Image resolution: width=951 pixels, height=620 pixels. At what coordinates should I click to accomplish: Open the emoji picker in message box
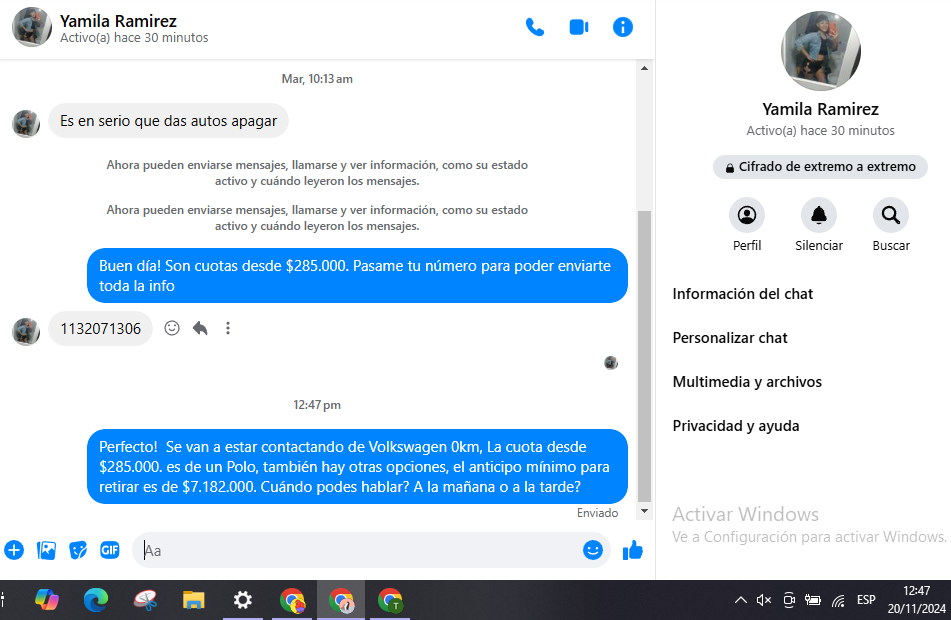tap(593, 550)
